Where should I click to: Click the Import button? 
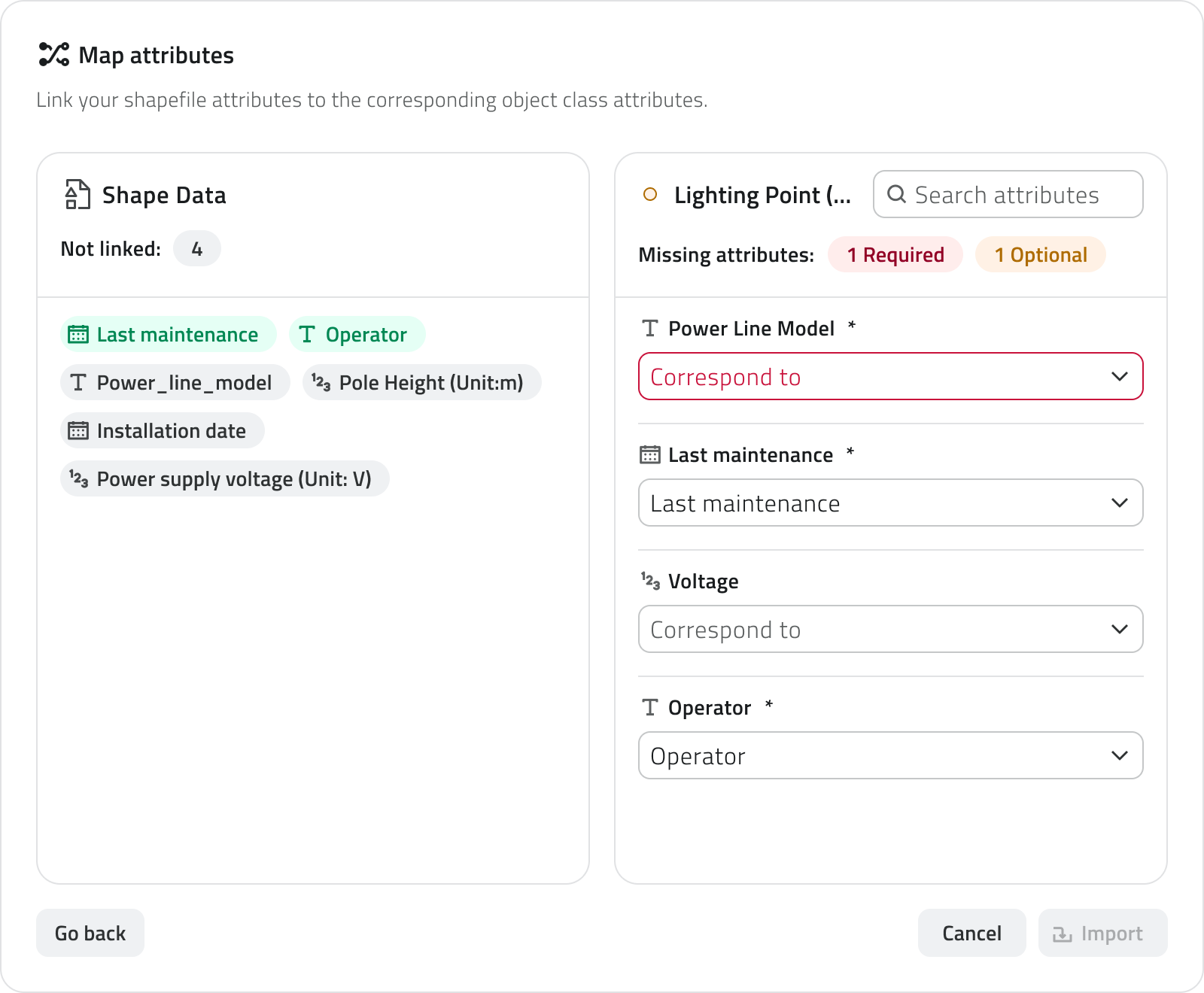coord(1102,934)
